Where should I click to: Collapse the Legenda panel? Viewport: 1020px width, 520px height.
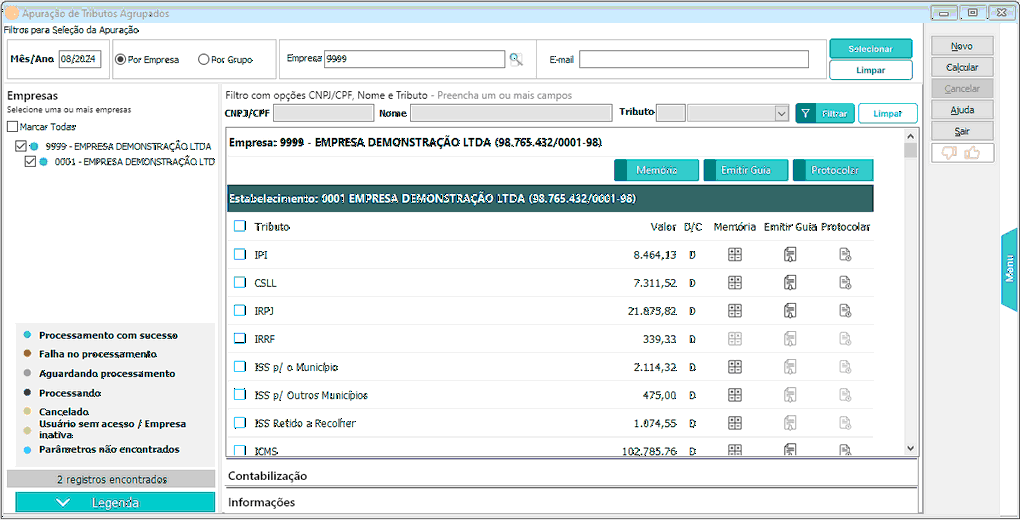115,502
